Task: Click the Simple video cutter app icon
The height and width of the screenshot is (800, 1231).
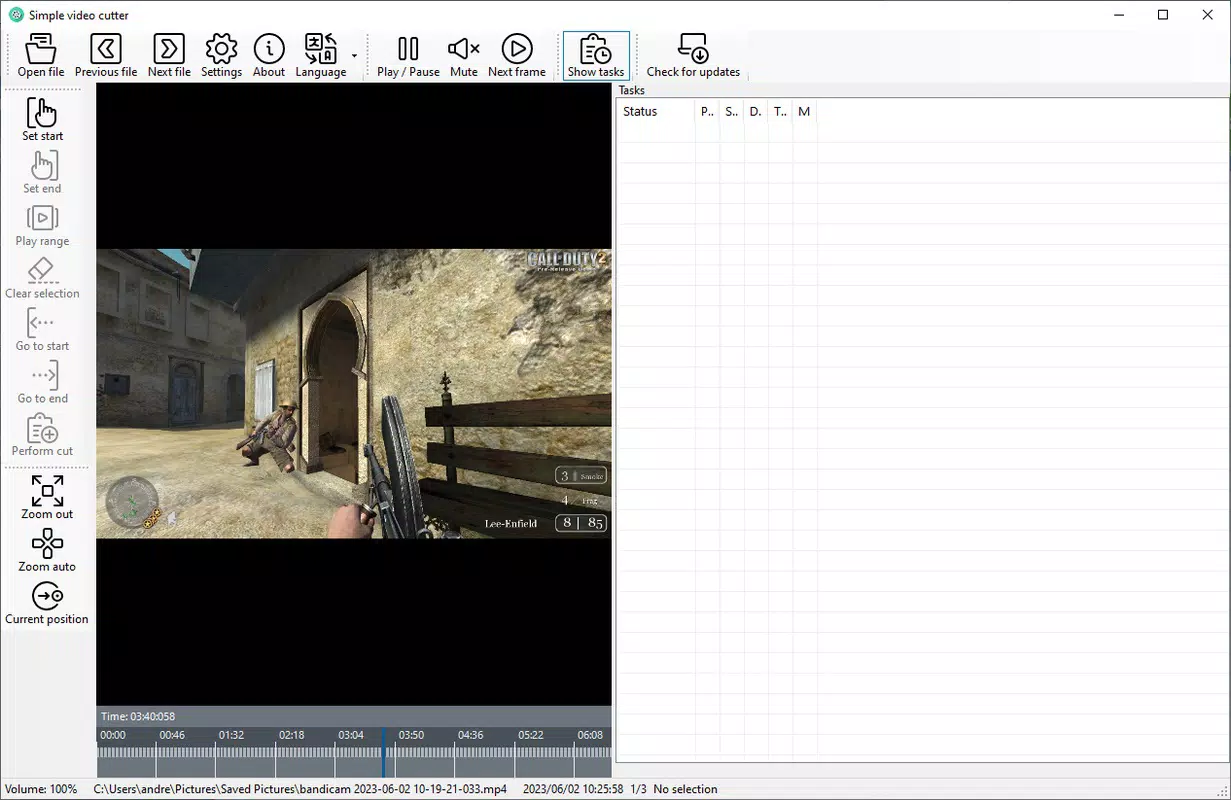Action: pyautogui.click(x=16, y=15)
